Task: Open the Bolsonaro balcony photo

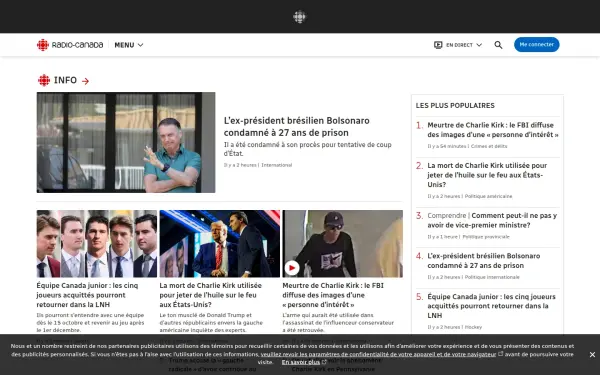Action: click(126, 142)
